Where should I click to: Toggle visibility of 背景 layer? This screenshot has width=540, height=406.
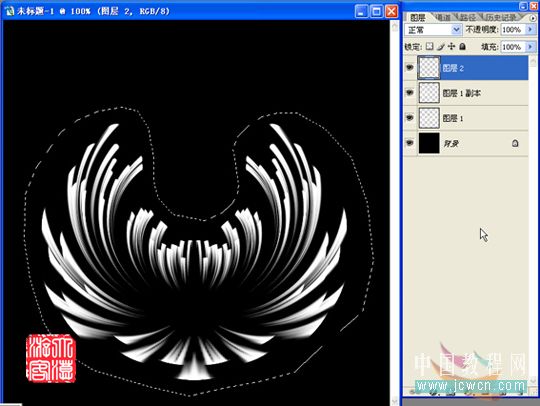409,143
